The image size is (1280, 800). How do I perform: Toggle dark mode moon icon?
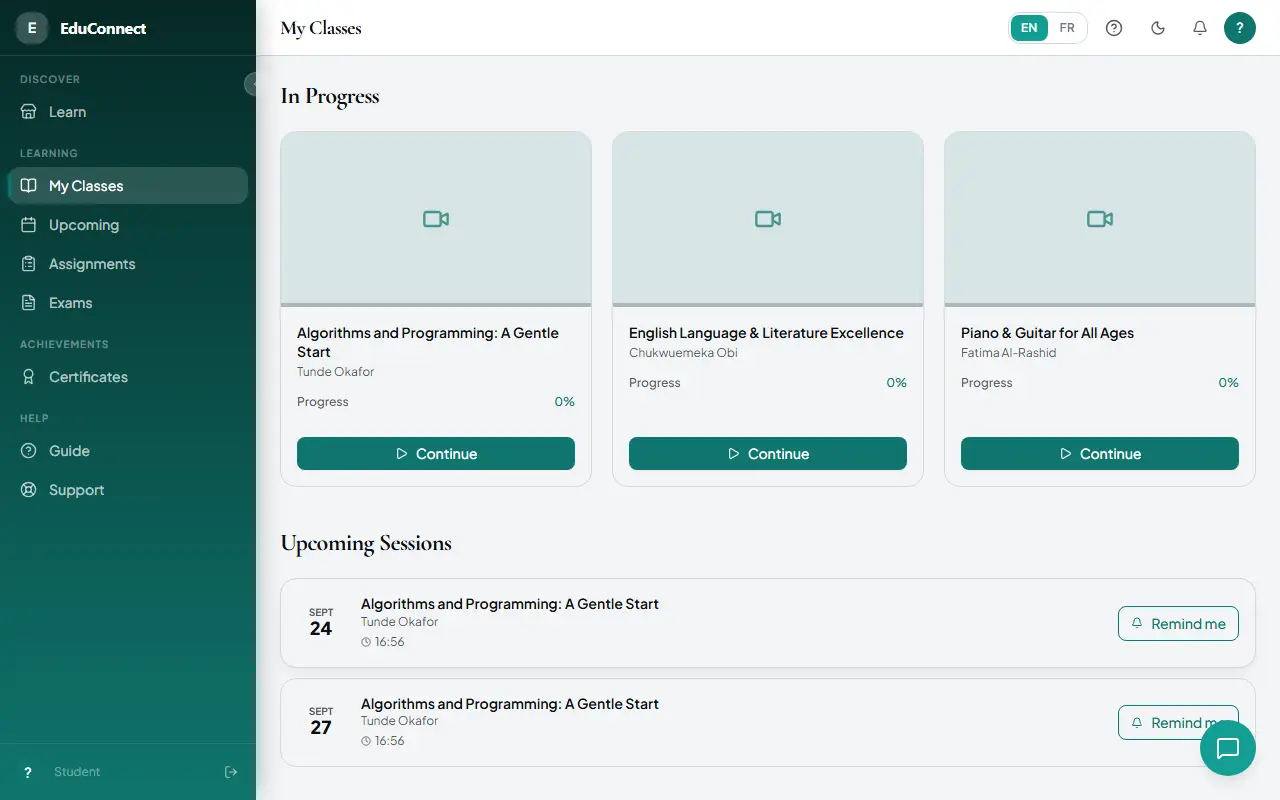coord(1158,28)
